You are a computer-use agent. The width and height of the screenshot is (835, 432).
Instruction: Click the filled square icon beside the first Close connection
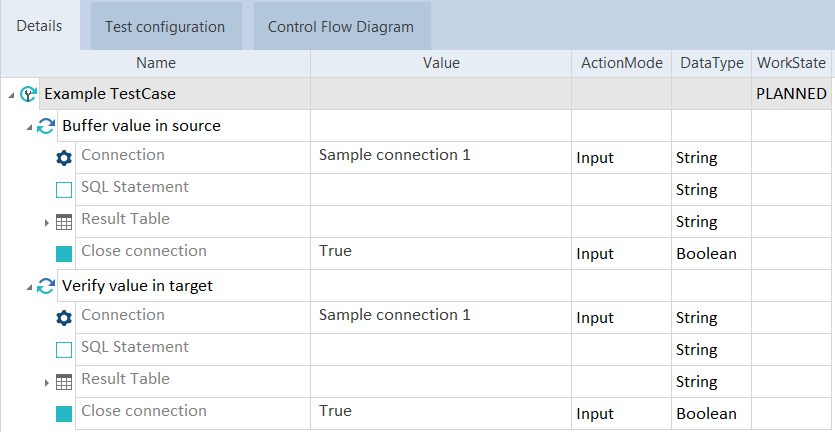point(64,254)
